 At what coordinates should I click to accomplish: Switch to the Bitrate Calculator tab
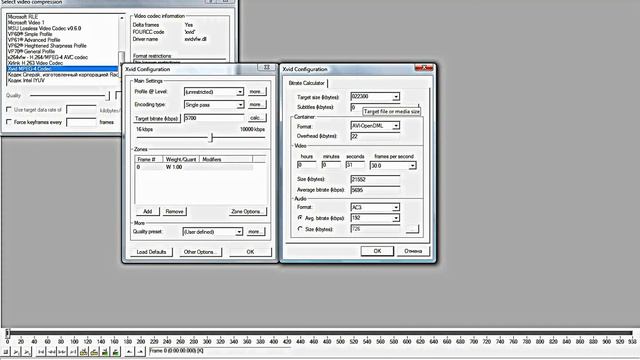(x=307, y=83)
